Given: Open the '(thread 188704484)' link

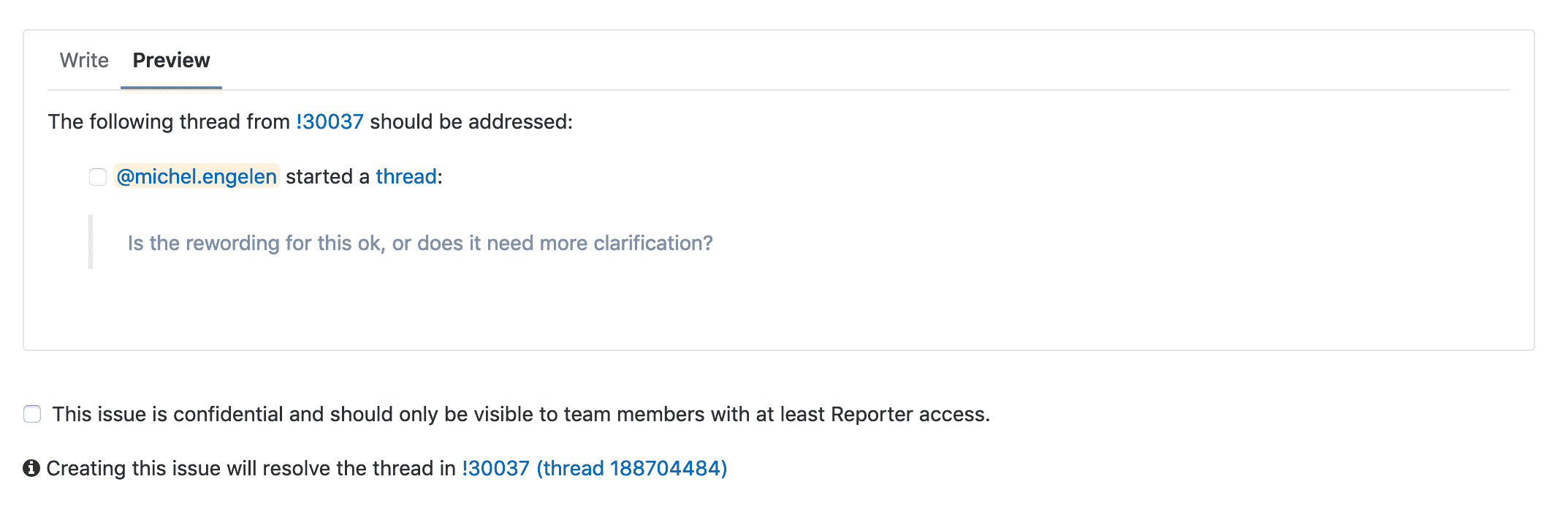Looking at the screenshot, I should 632,468.
